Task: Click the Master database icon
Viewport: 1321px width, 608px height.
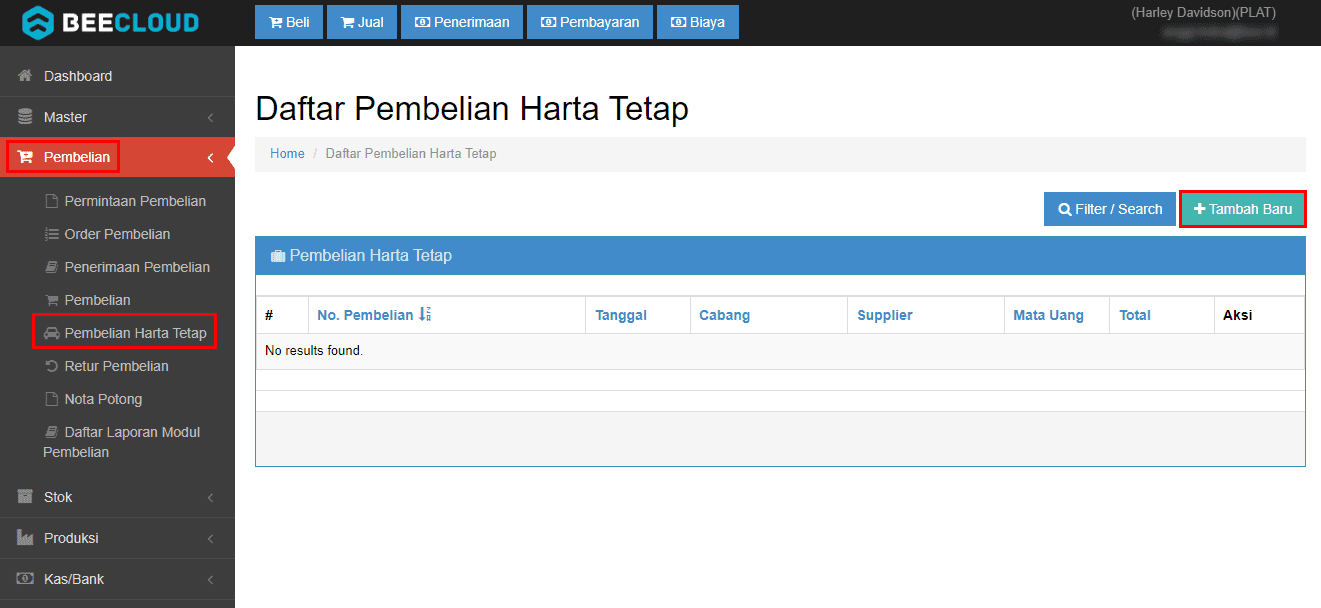Action: tap(26, 117)
